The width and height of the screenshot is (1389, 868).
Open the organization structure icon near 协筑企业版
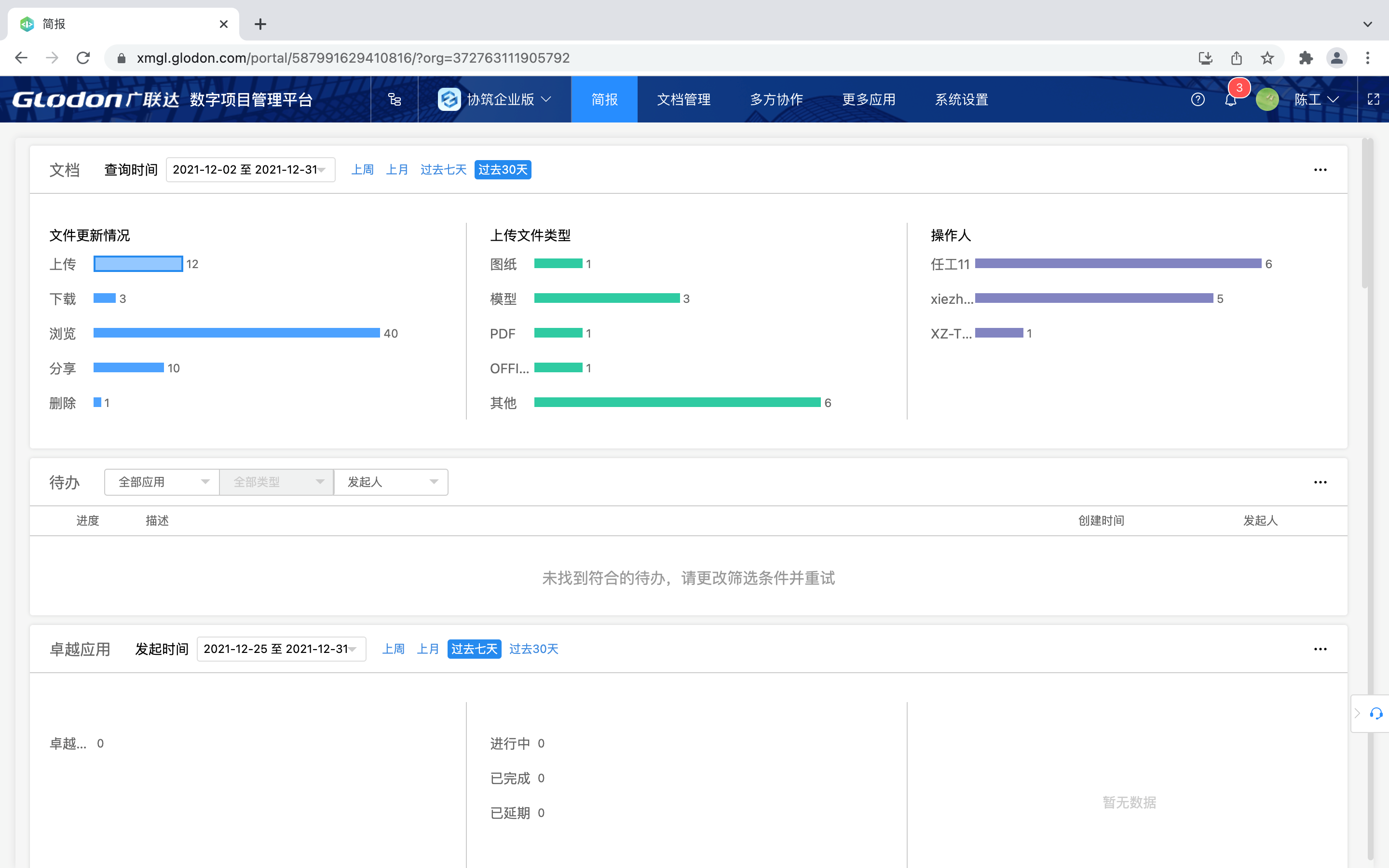coord(395,99)
